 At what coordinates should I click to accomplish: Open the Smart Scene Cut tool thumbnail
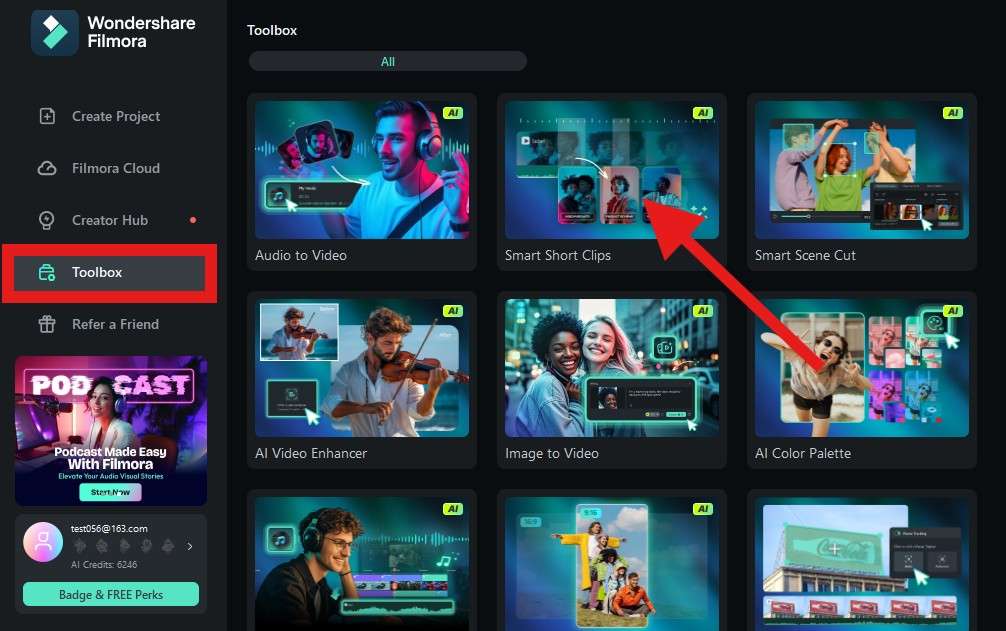click(x=862, y=170)
